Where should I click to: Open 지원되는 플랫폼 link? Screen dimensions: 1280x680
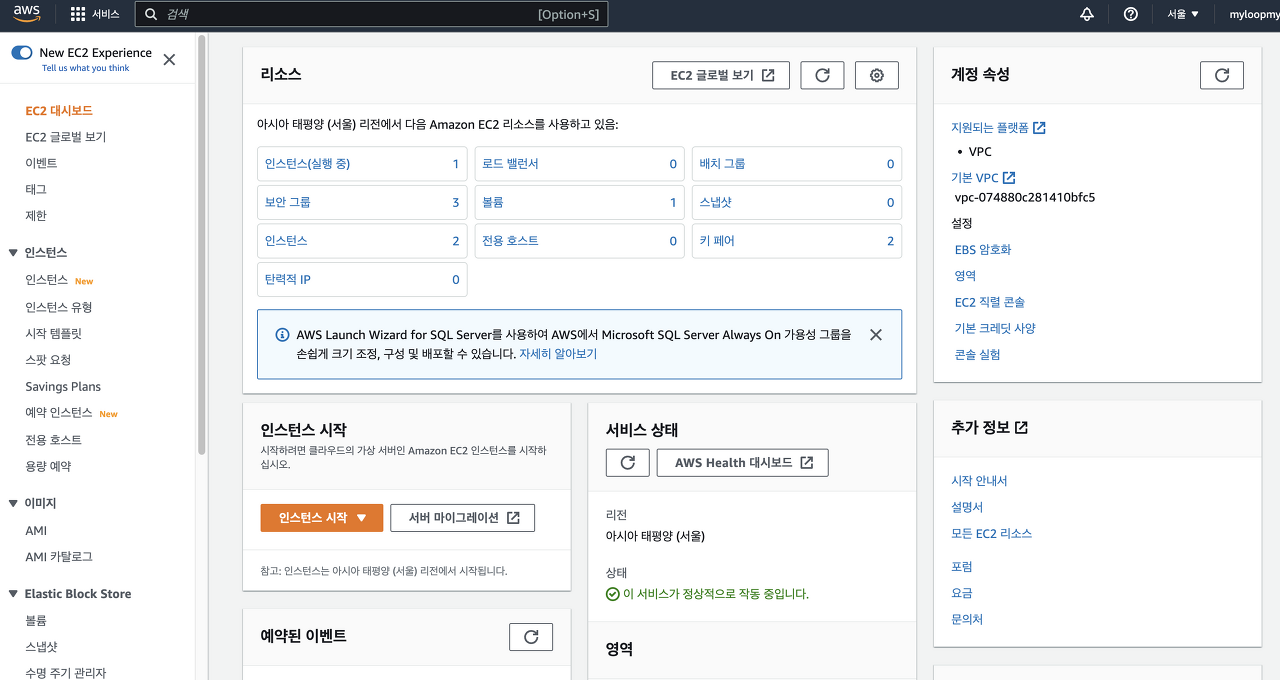[999, 128]
